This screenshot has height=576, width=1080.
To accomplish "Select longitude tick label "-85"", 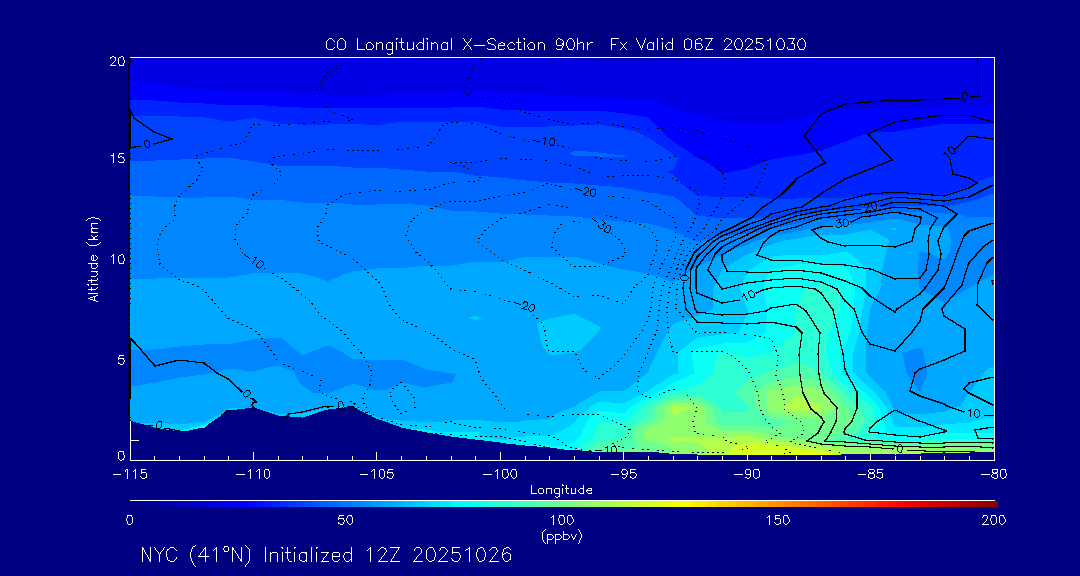I will (x=871, y=475).
